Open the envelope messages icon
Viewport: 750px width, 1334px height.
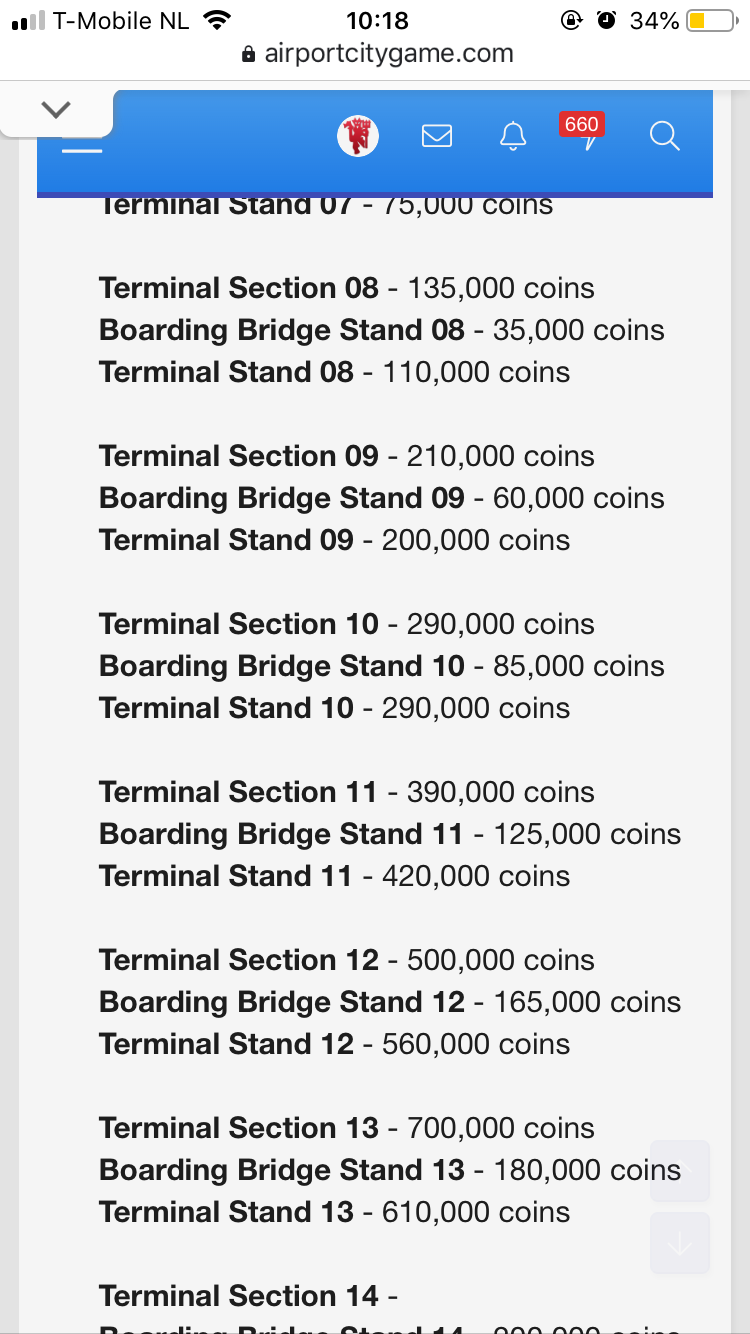tap(437, 135)
